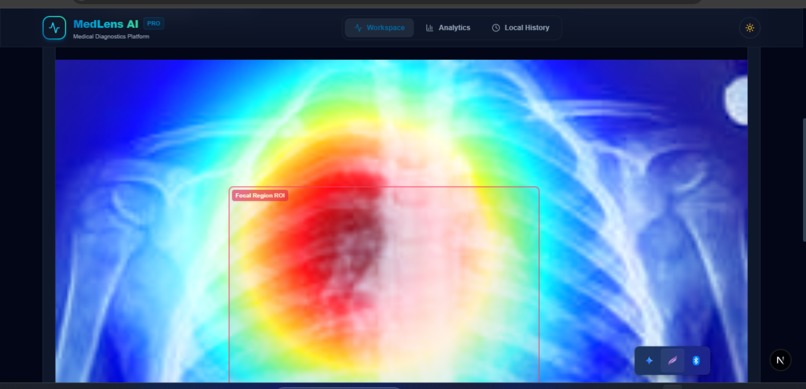Open the Local History tab

pos(520,28)
